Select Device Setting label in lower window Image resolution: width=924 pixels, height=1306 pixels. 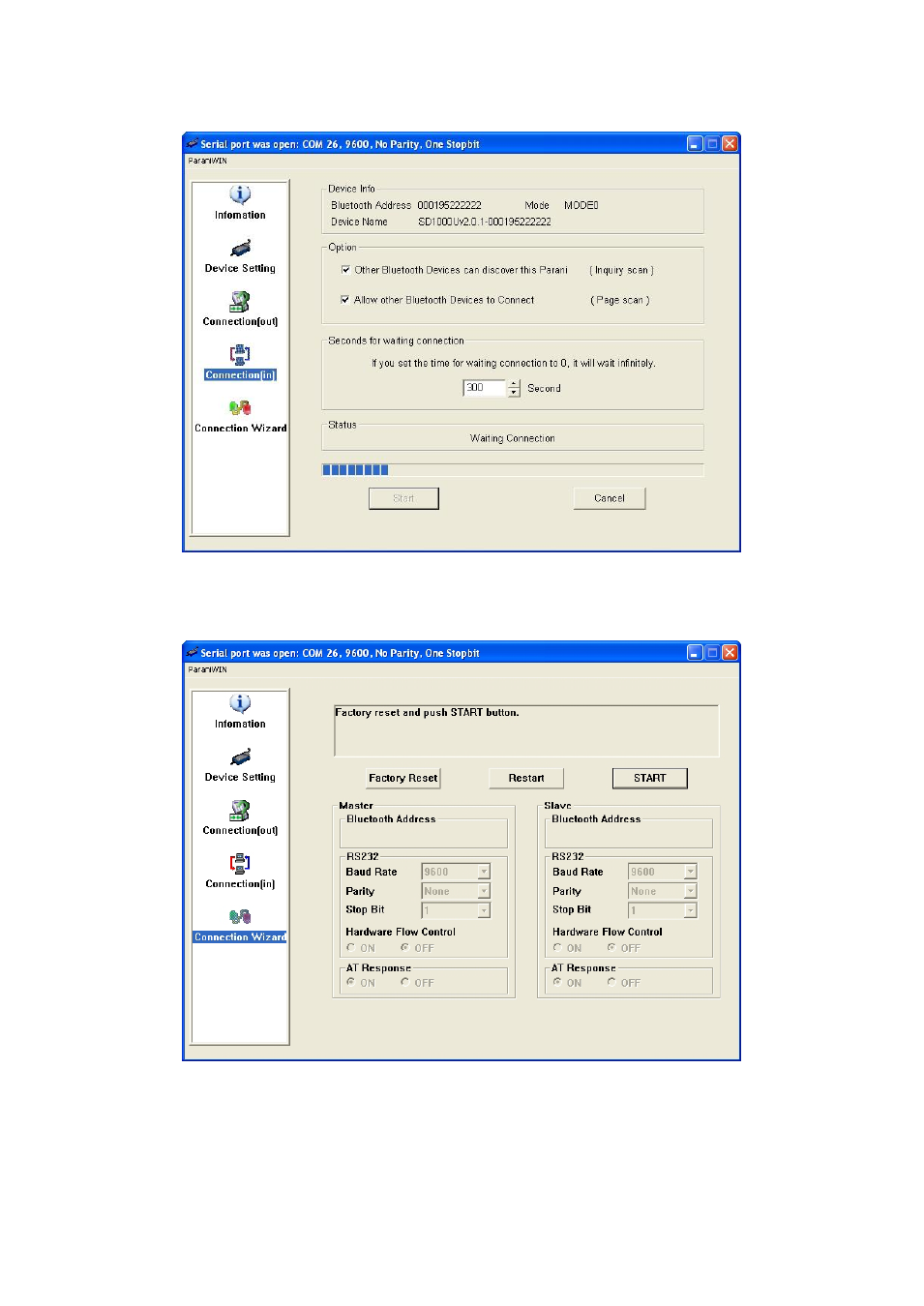click(x=240, y=777)
